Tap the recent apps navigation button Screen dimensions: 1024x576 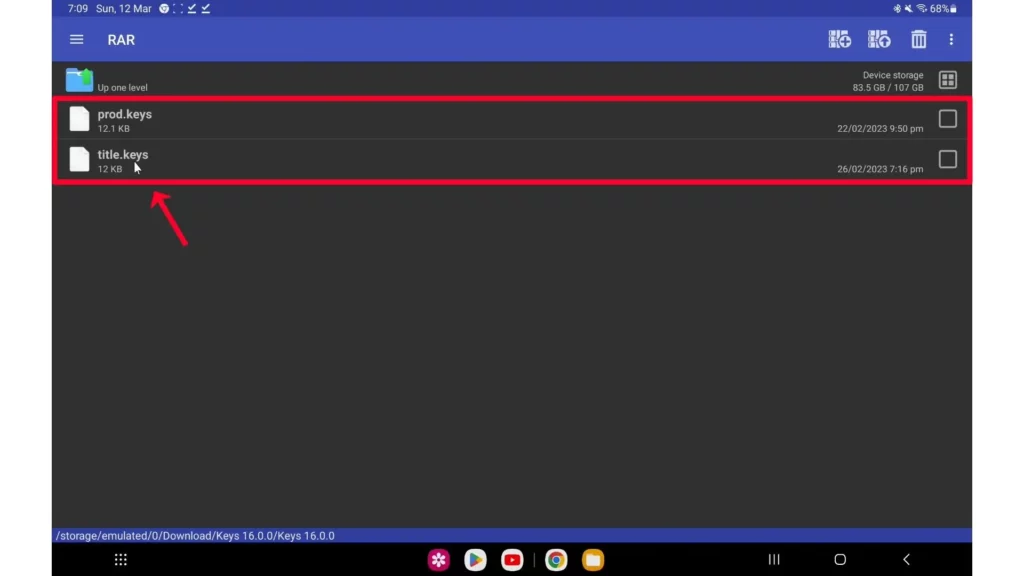[x=774, y=560]
